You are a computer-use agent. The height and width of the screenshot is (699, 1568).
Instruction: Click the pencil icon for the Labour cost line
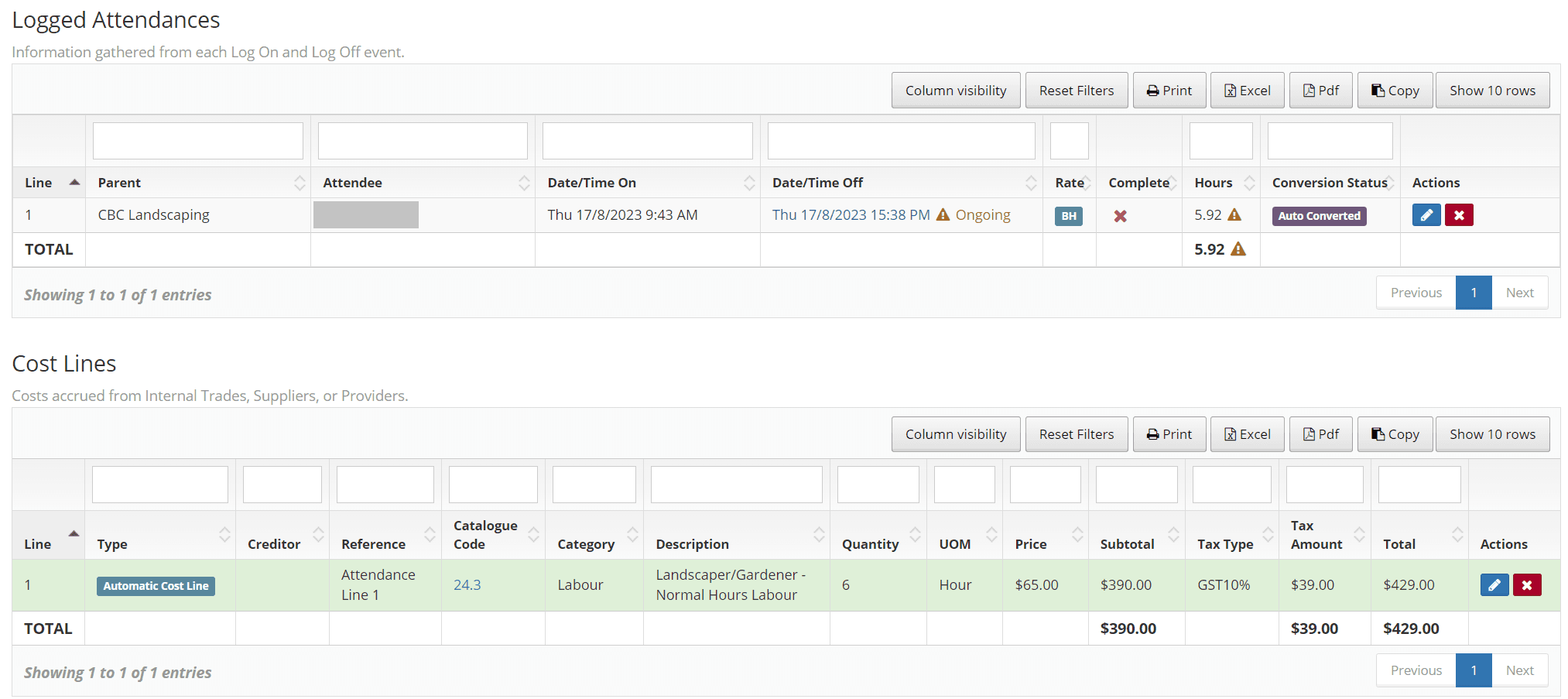(x=1494, y=585)
